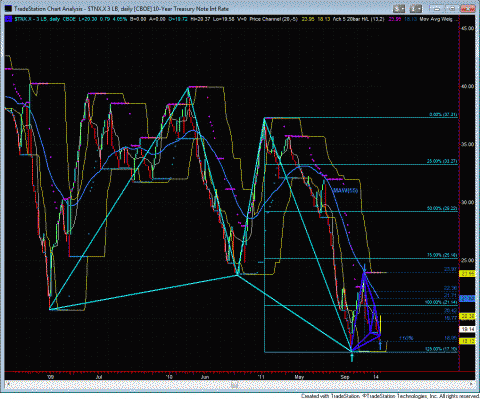Screen dimensions: 480x399
Task: Click the '09 year label on time axis
Action: (x=50, y=377)
